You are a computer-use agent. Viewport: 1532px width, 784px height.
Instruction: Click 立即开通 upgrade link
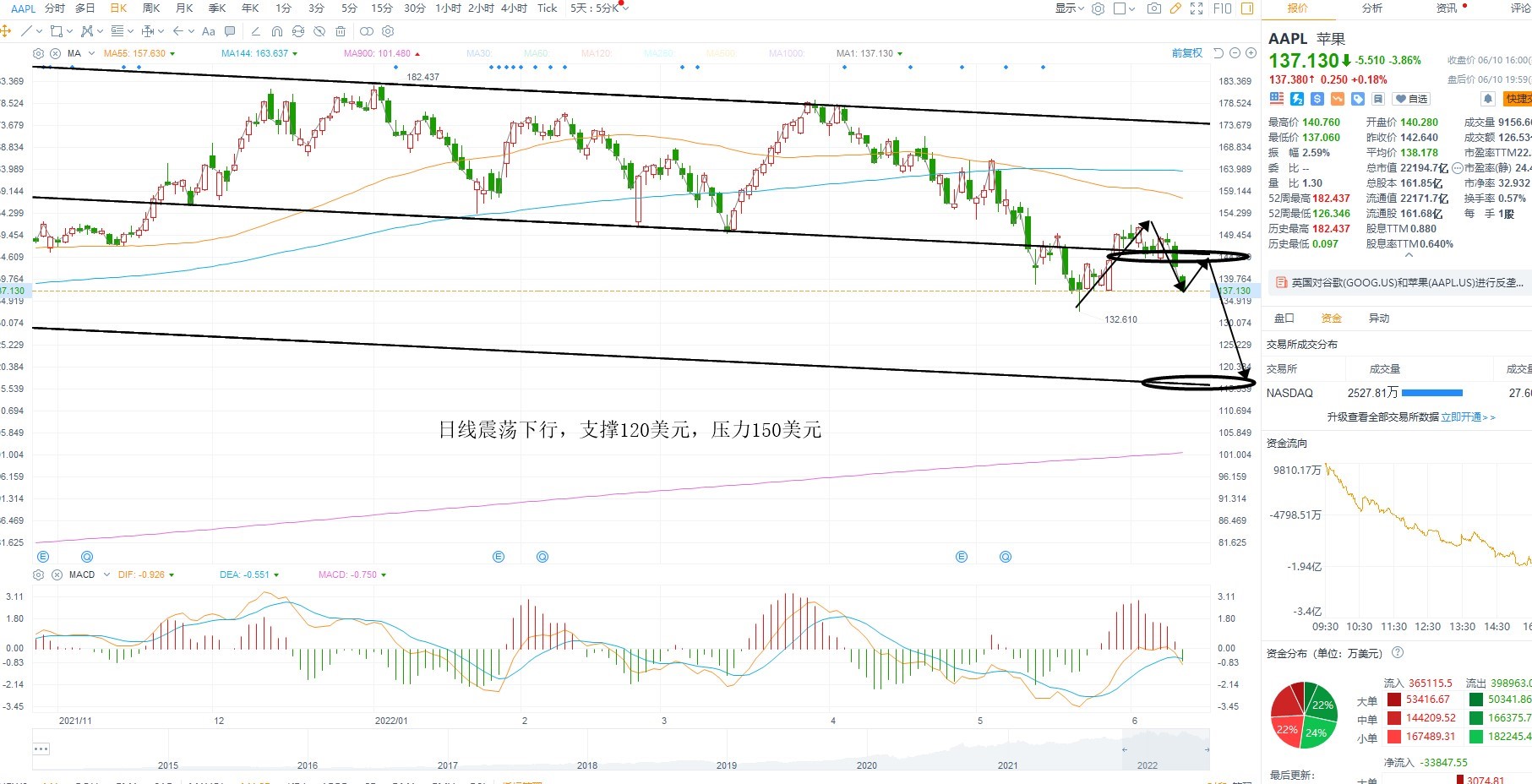click(1467, 417)
